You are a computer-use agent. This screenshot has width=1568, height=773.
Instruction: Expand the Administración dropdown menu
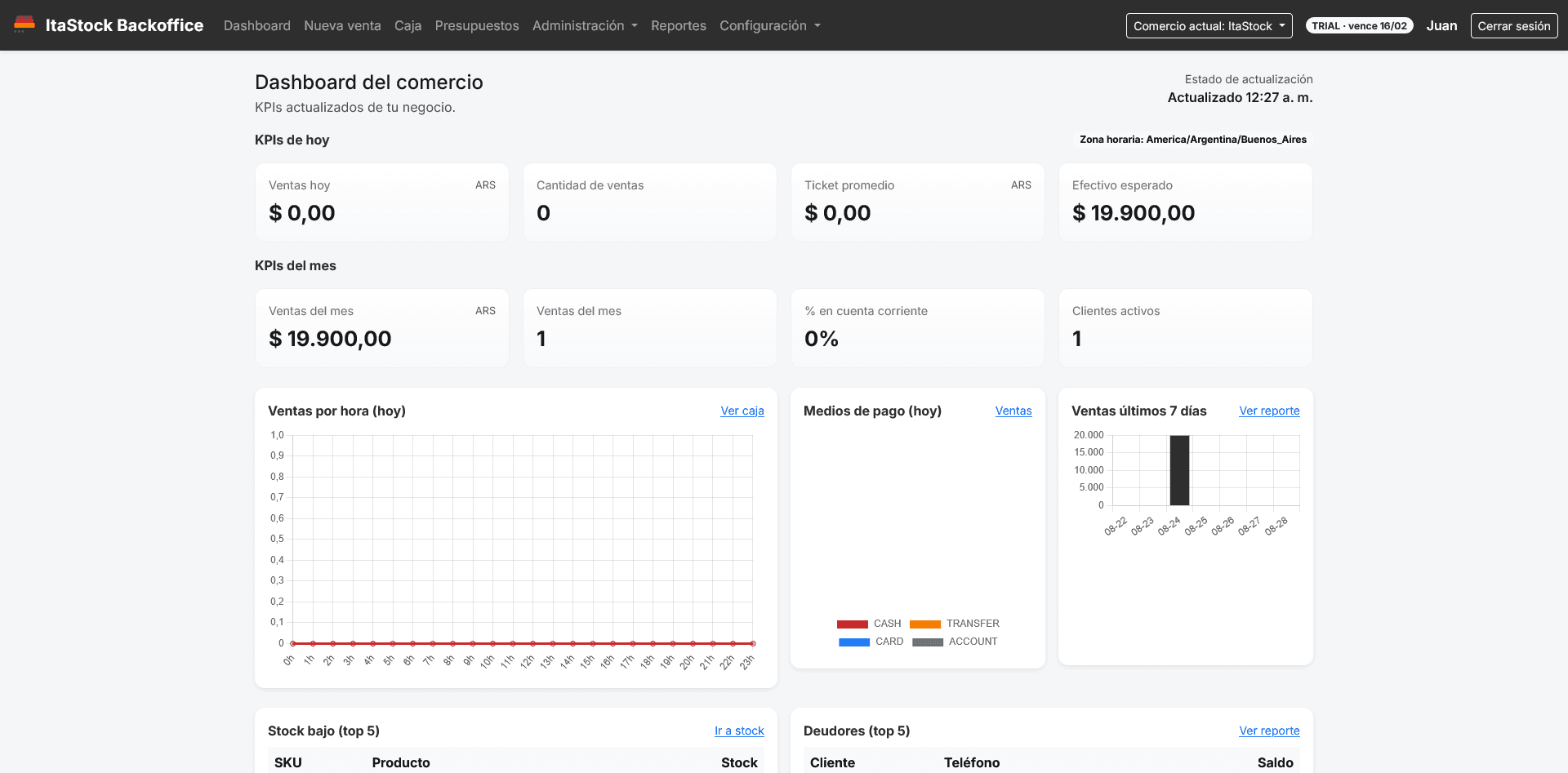pyautogui.click(x=585, y=25)
